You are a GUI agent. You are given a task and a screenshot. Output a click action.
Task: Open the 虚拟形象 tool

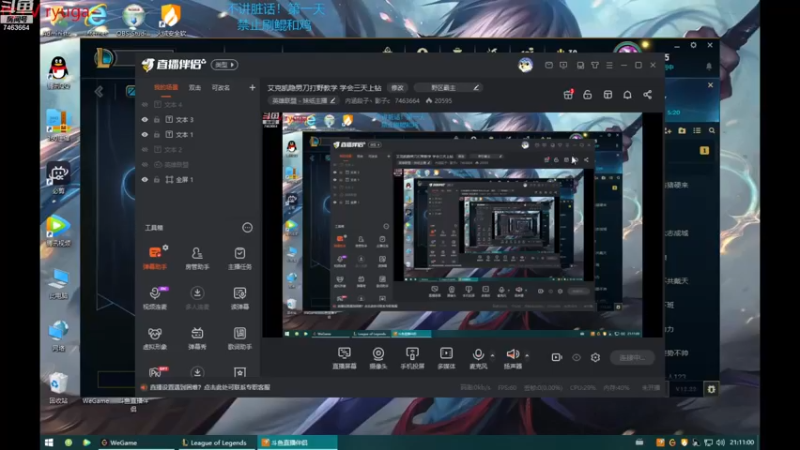[x=155, y=338]
